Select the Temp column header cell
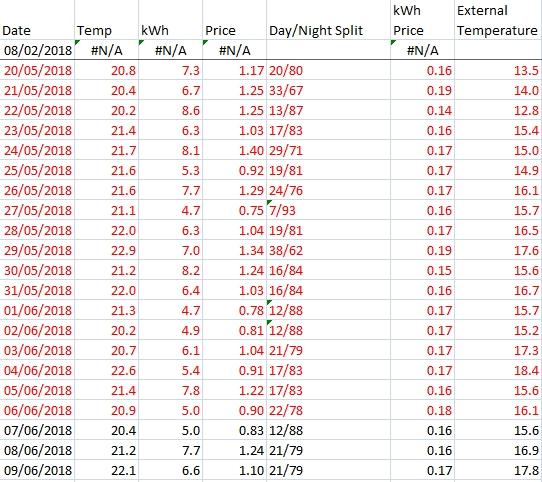The width and height of the screenshot is (542, 482). click(106, 20)
